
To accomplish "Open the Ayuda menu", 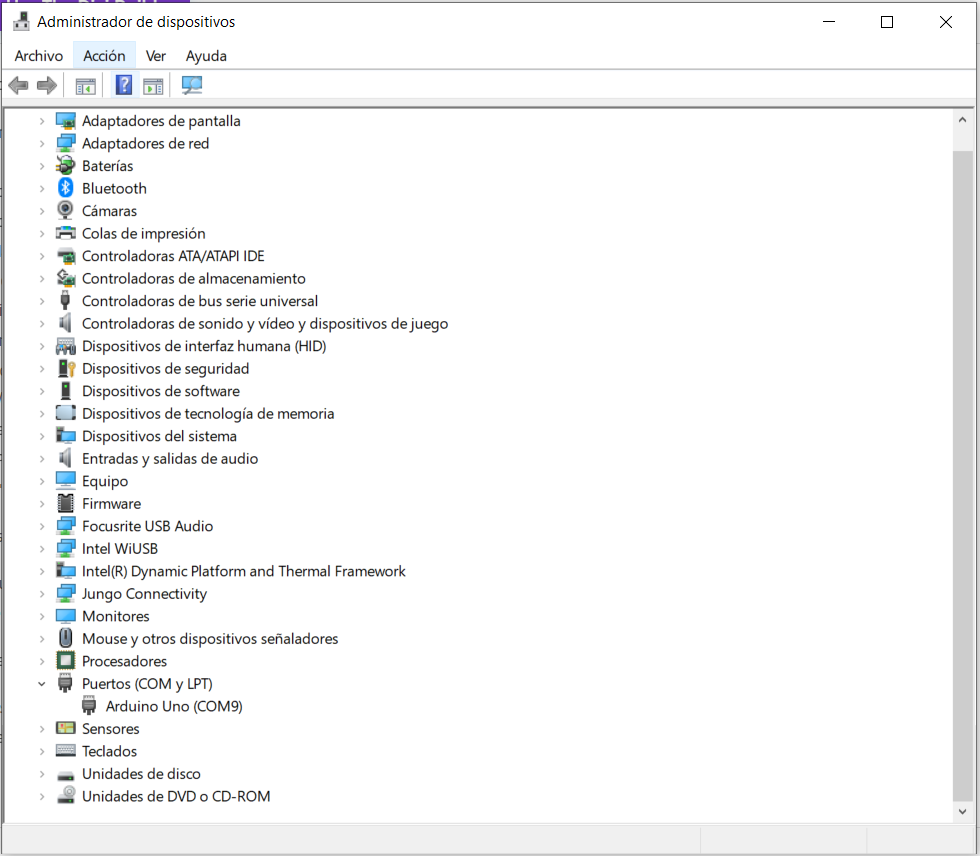I will (x=206, y=56).
